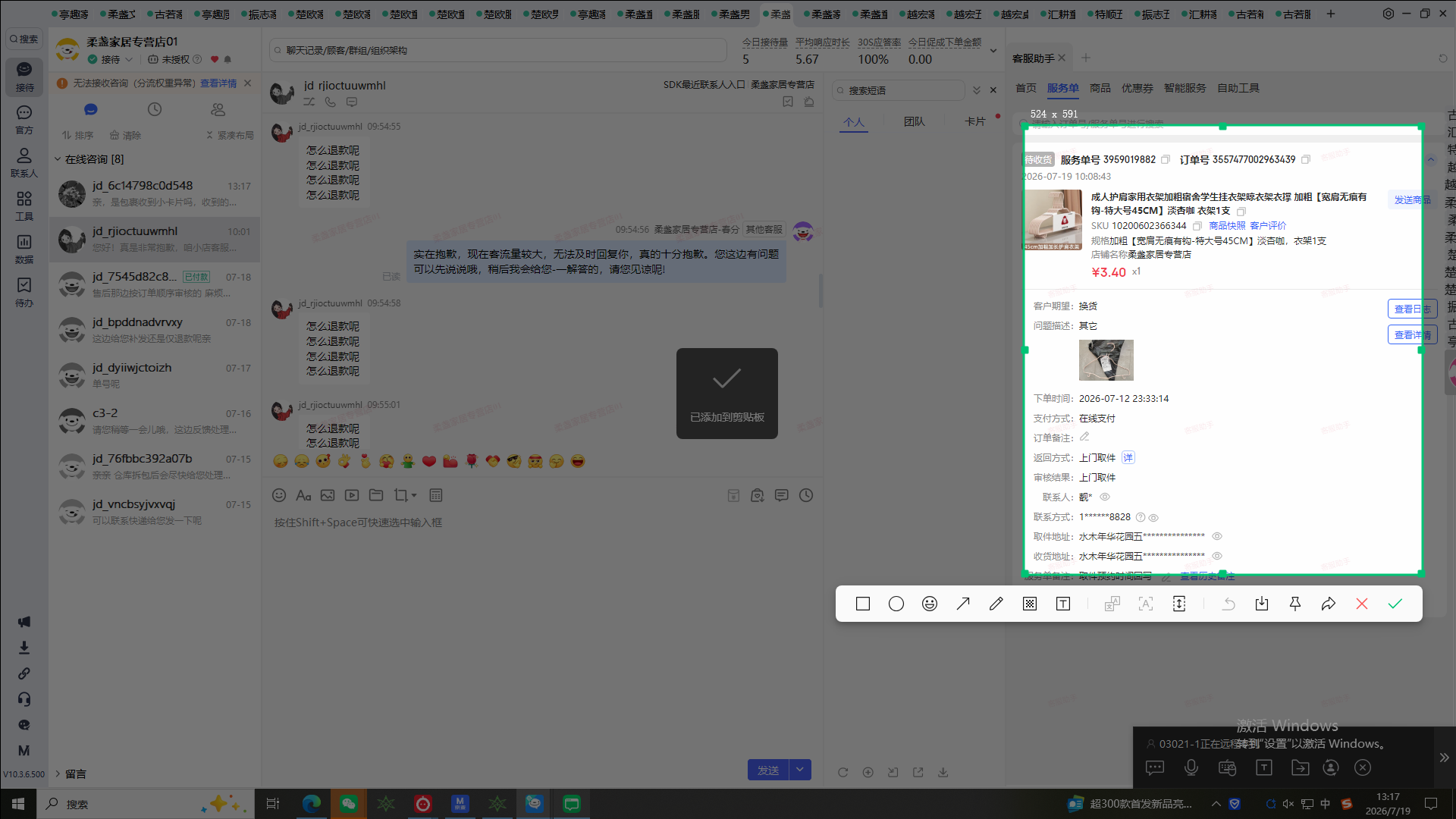Share the captured screenshot
This screenshot has width=1456, height=819.
[x=1329, y=604]
